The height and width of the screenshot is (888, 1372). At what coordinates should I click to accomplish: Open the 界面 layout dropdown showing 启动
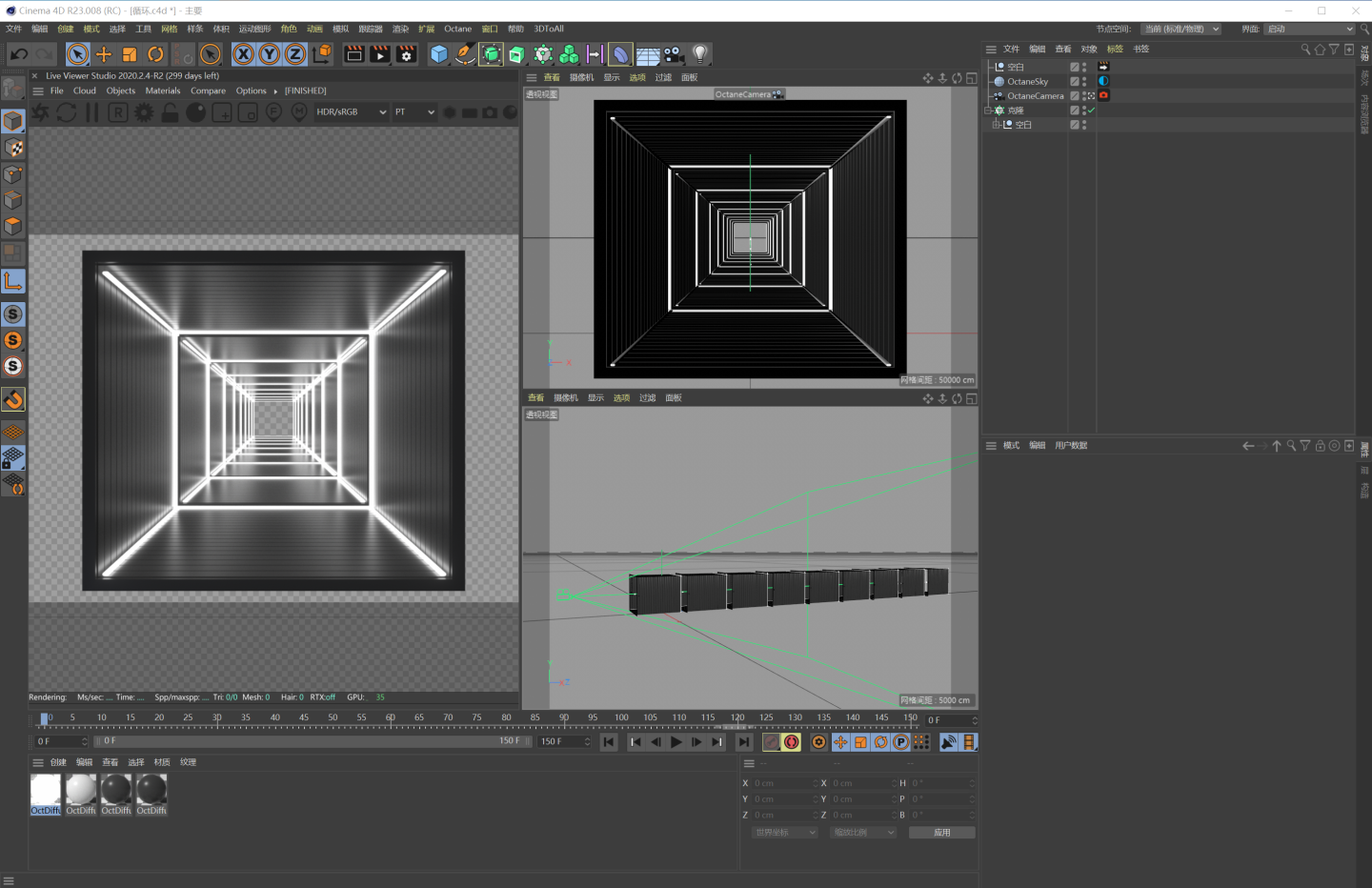(1310, 30)
